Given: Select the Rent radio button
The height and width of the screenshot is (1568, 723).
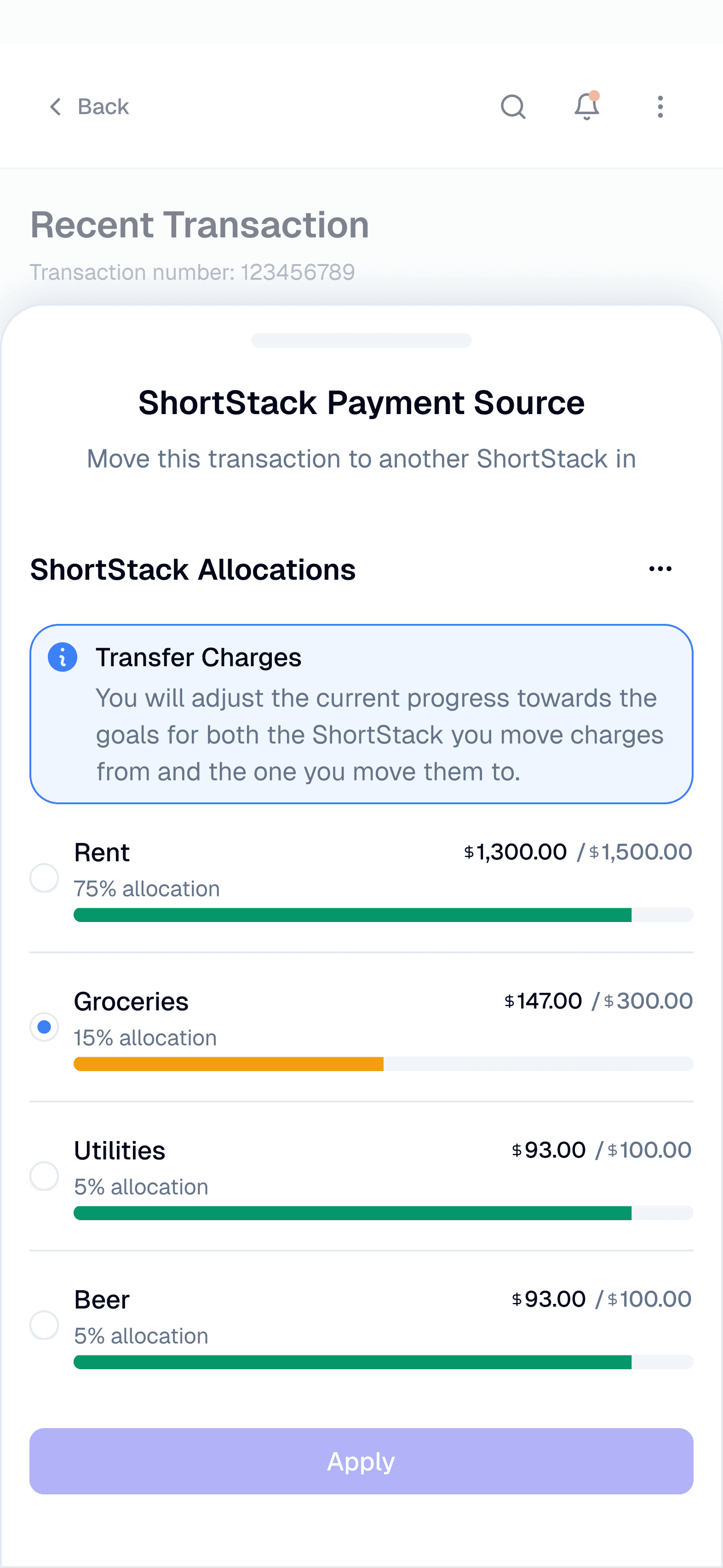Looking at the screenshot, I should [x=45, y=878].
